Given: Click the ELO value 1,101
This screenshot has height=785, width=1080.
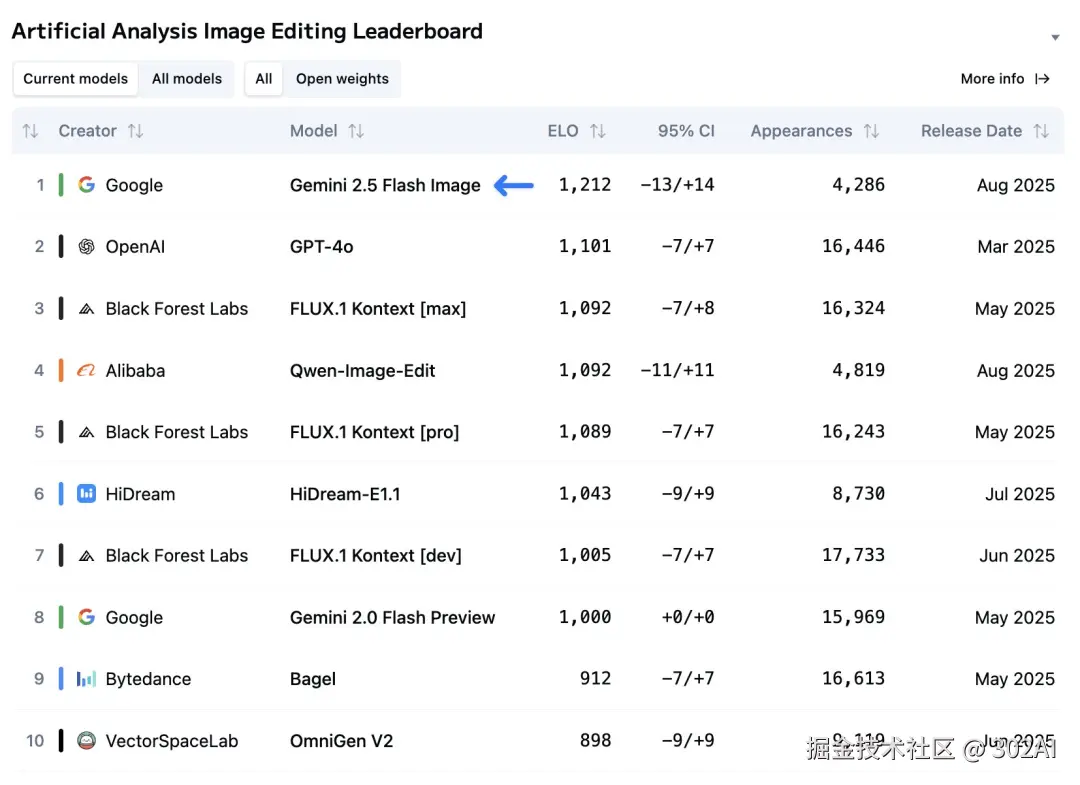Looking at the screenshot, I should 585,246.
